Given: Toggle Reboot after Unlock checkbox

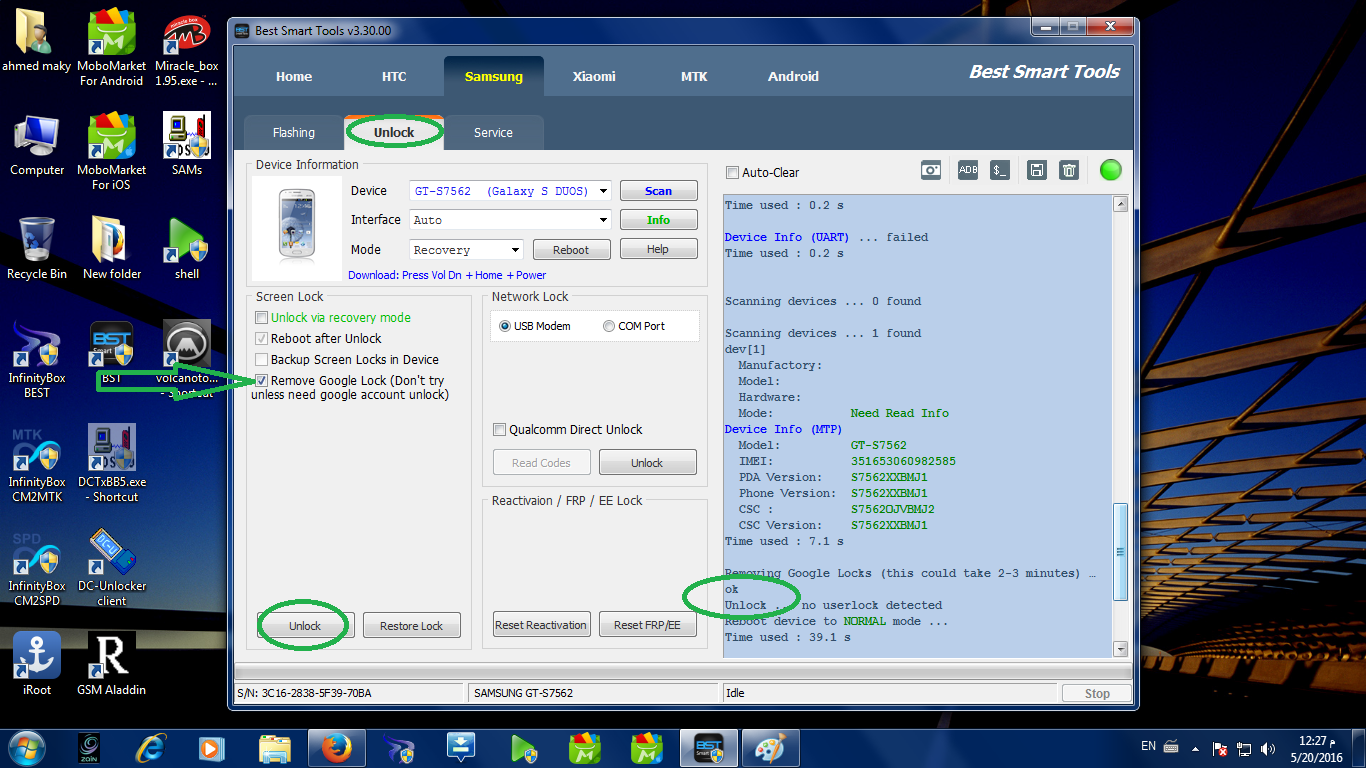Looking at the screenshot, I should point(262,338).
